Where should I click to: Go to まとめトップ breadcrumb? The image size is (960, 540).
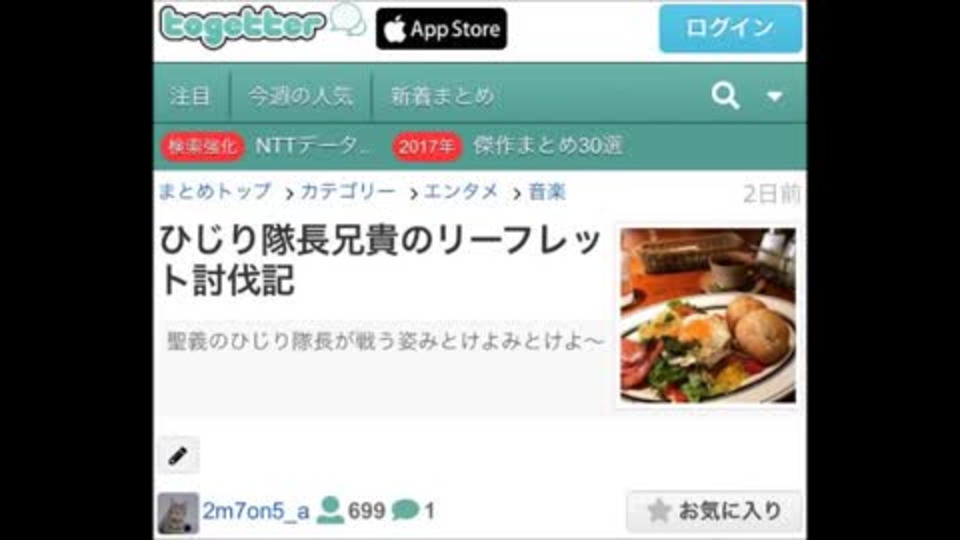coord(215,191)
